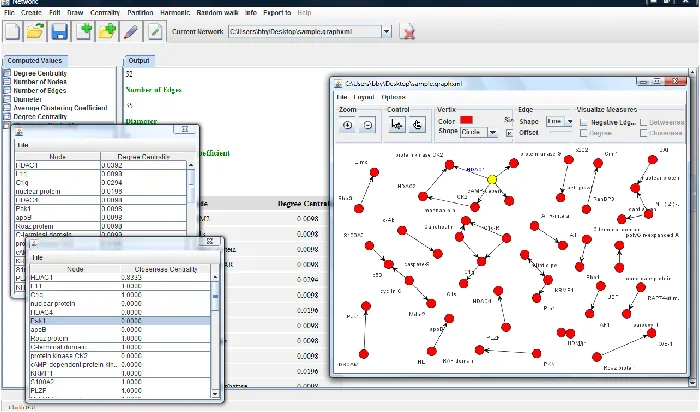This screenshot has height=412, width=700.
Task: Click the edit document icon with green pencil
Action: (x=155, y=32)
